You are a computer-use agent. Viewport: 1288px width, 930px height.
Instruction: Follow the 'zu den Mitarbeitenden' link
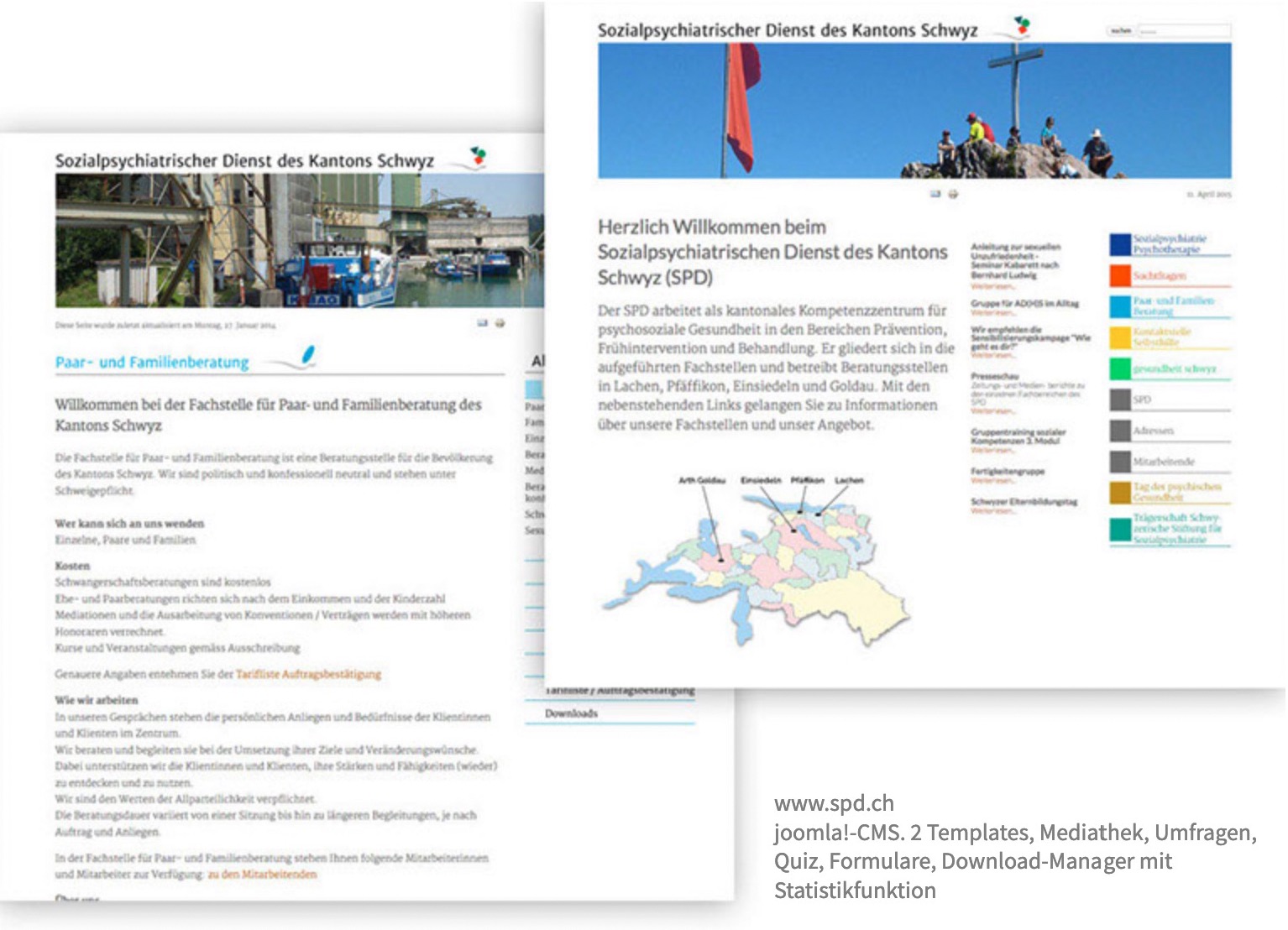262,875
